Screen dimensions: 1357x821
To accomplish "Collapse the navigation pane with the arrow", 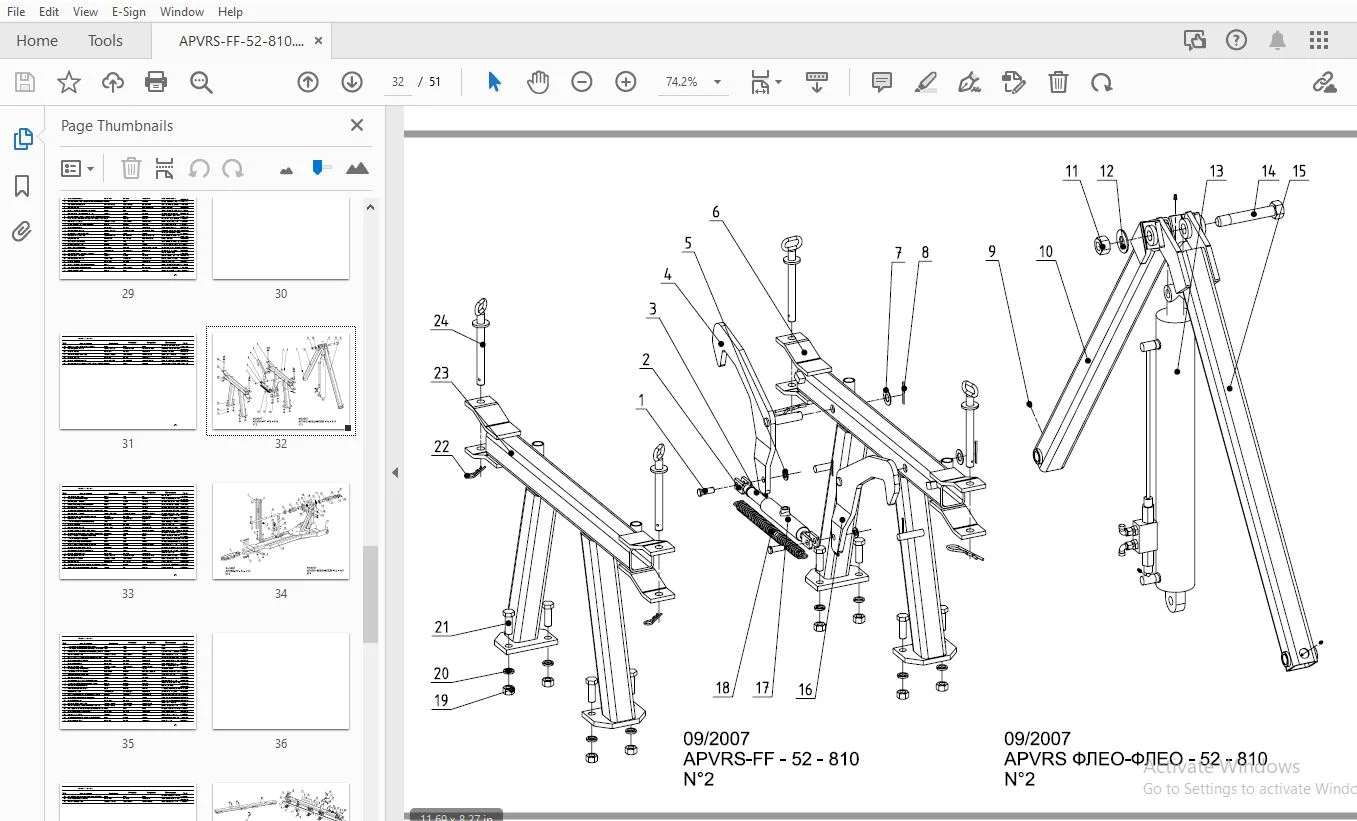I will (395, 473).
